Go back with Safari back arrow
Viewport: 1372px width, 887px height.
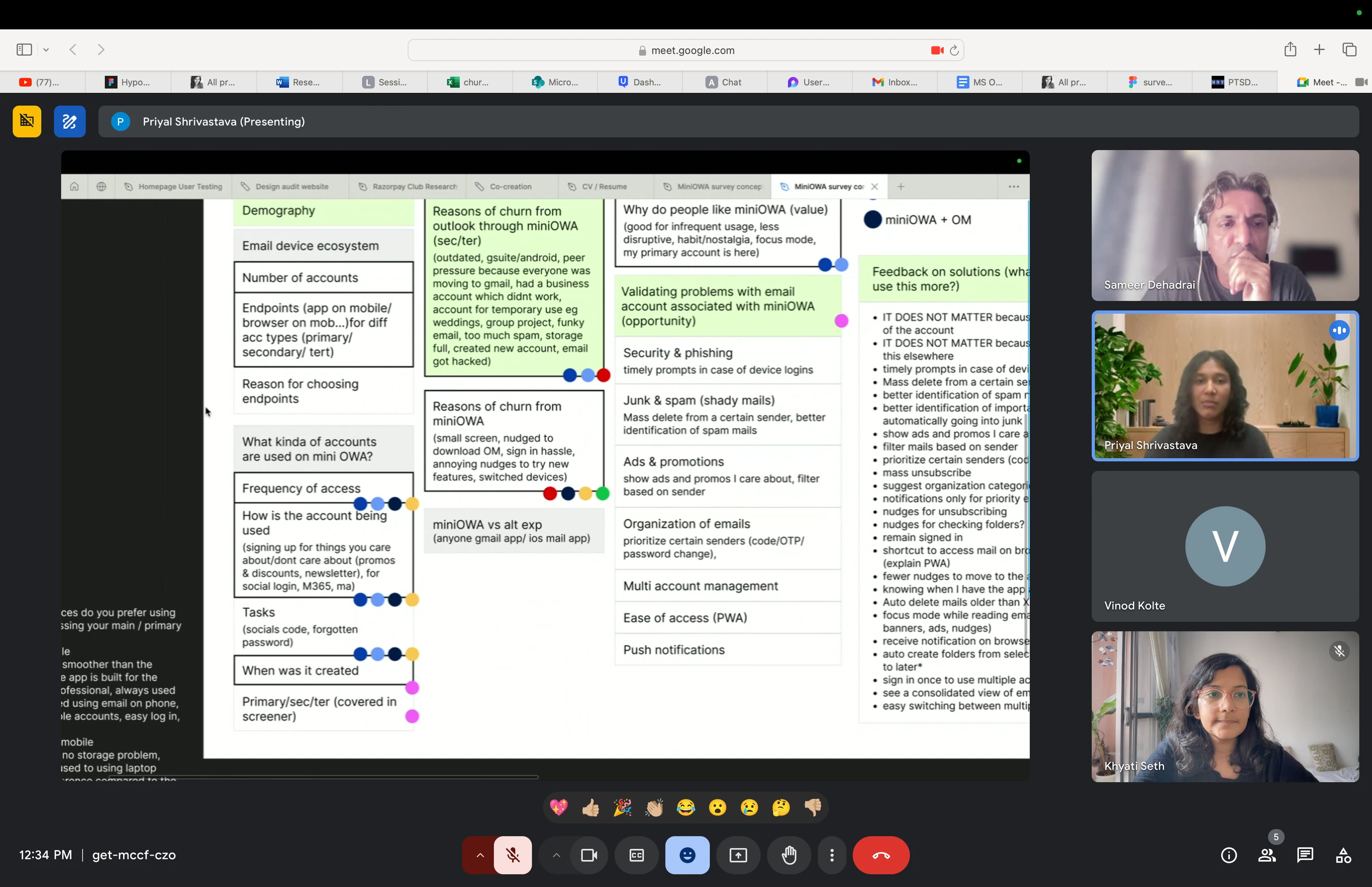tap(73, 50)
